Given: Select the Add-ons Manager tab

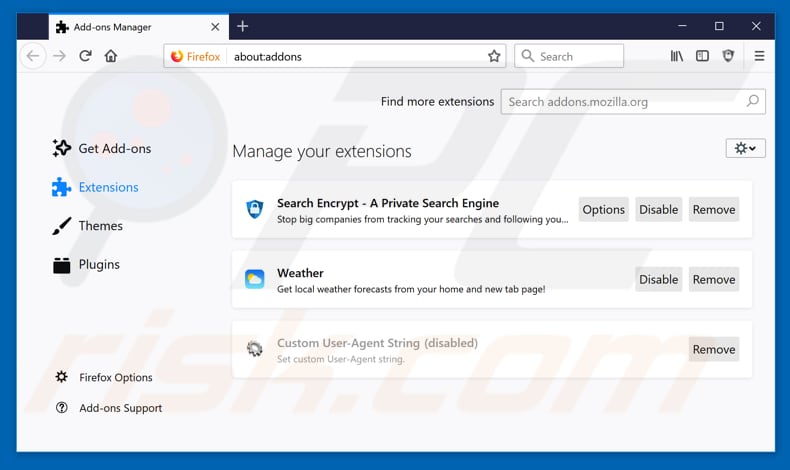Looking at the screenshot, I should [138, 27].
